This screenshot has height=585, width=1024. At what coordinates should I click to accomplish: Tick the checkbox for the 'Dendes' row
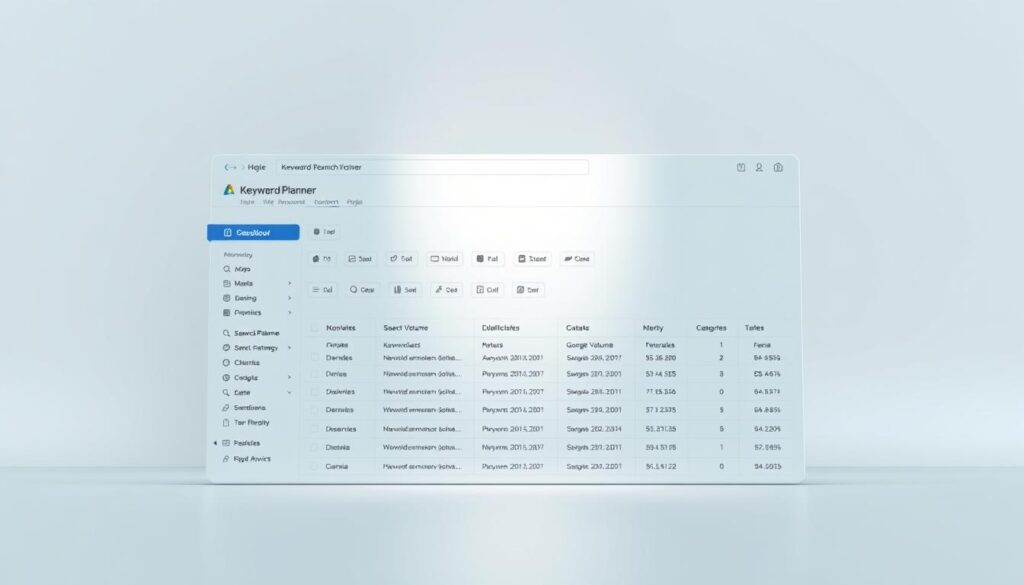pyautogui.click(x=315, y=358)
